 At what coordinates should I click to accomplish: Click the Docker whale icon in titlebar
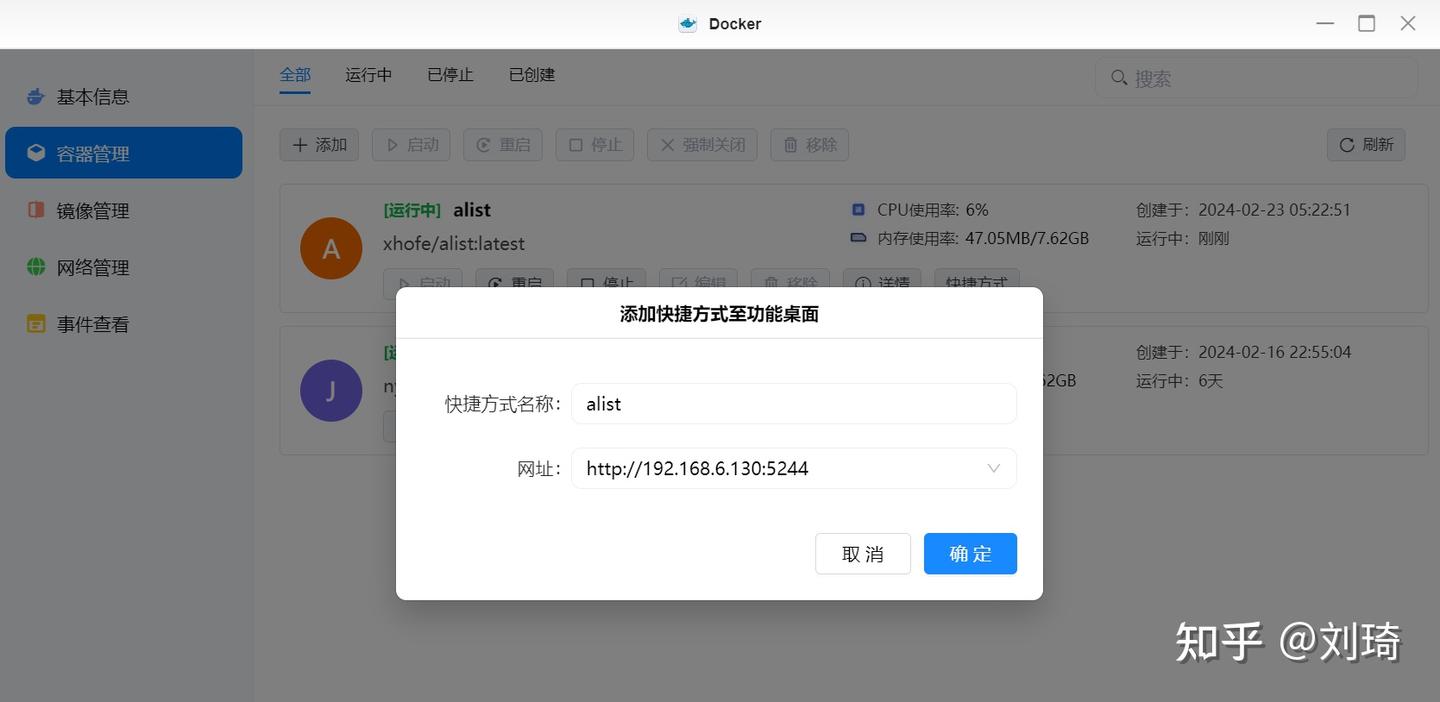coord(687,22)
